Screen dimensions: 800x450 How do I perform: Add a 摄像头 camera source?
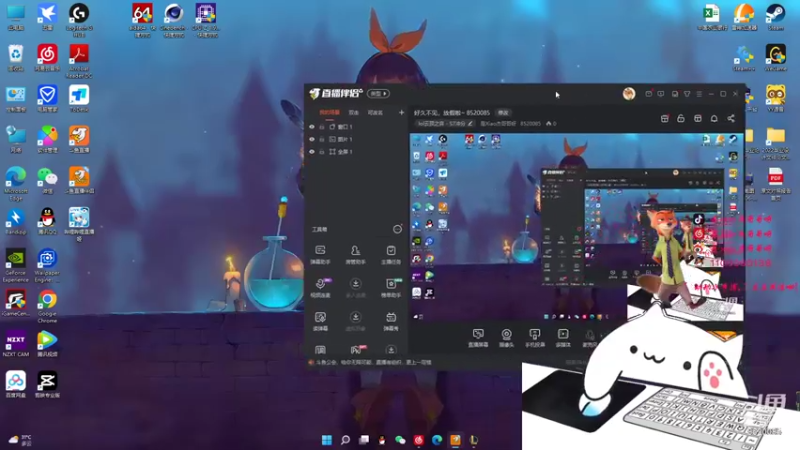(x=506, y=338)
